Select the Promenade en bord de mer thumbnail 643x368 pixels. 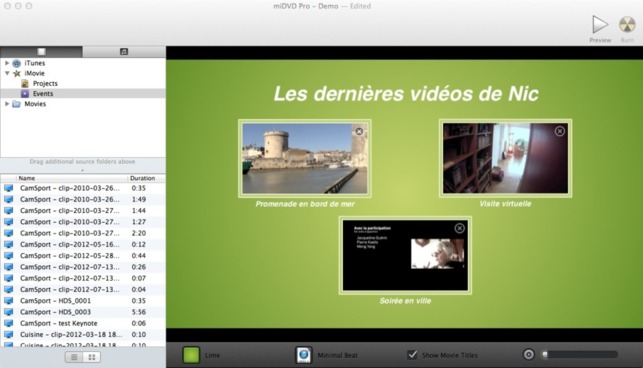(x=305, y=158)
